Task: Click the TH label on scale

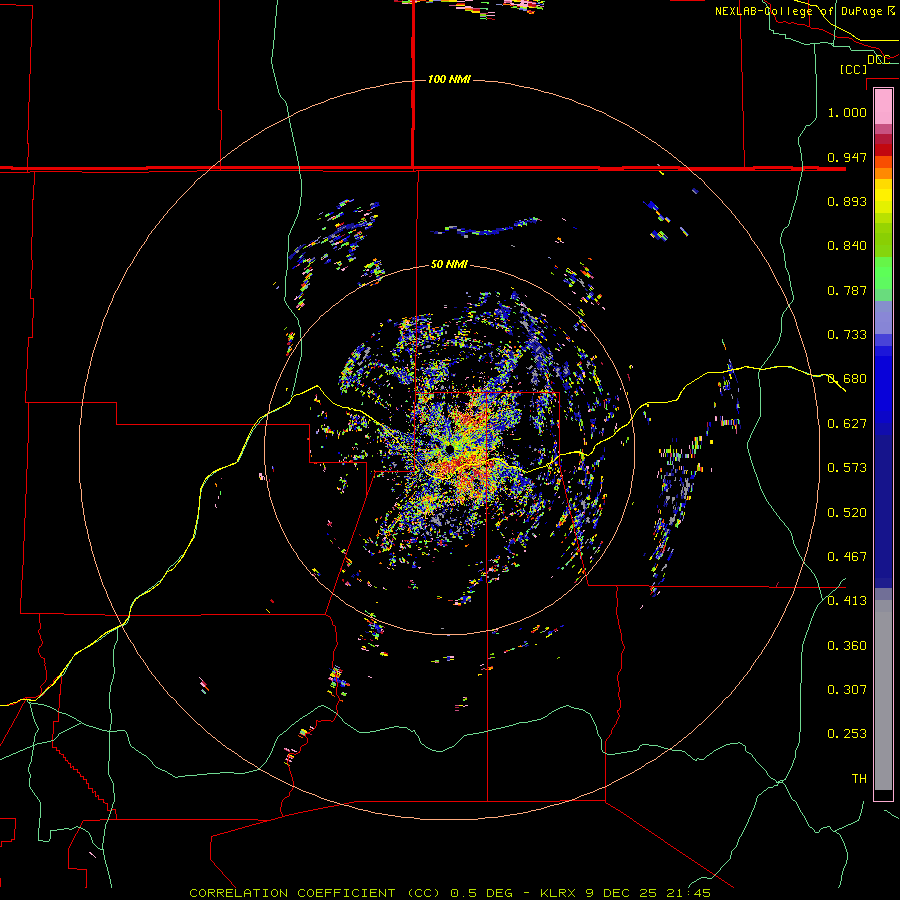Action: click(x=859, y=779)
